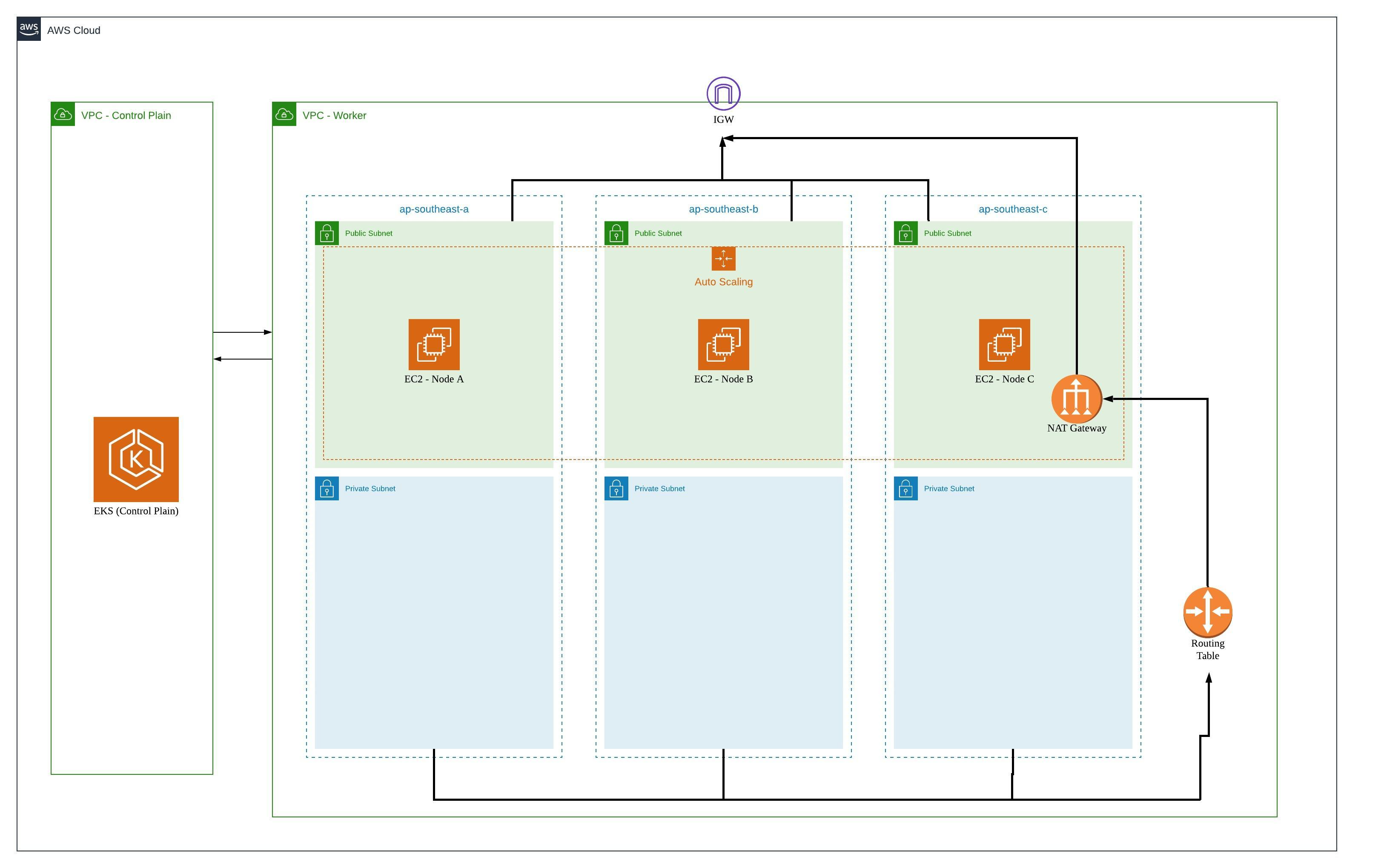Select the IGW internet gateway icon
Screen dimensions: 1384x868
[723, 94]
